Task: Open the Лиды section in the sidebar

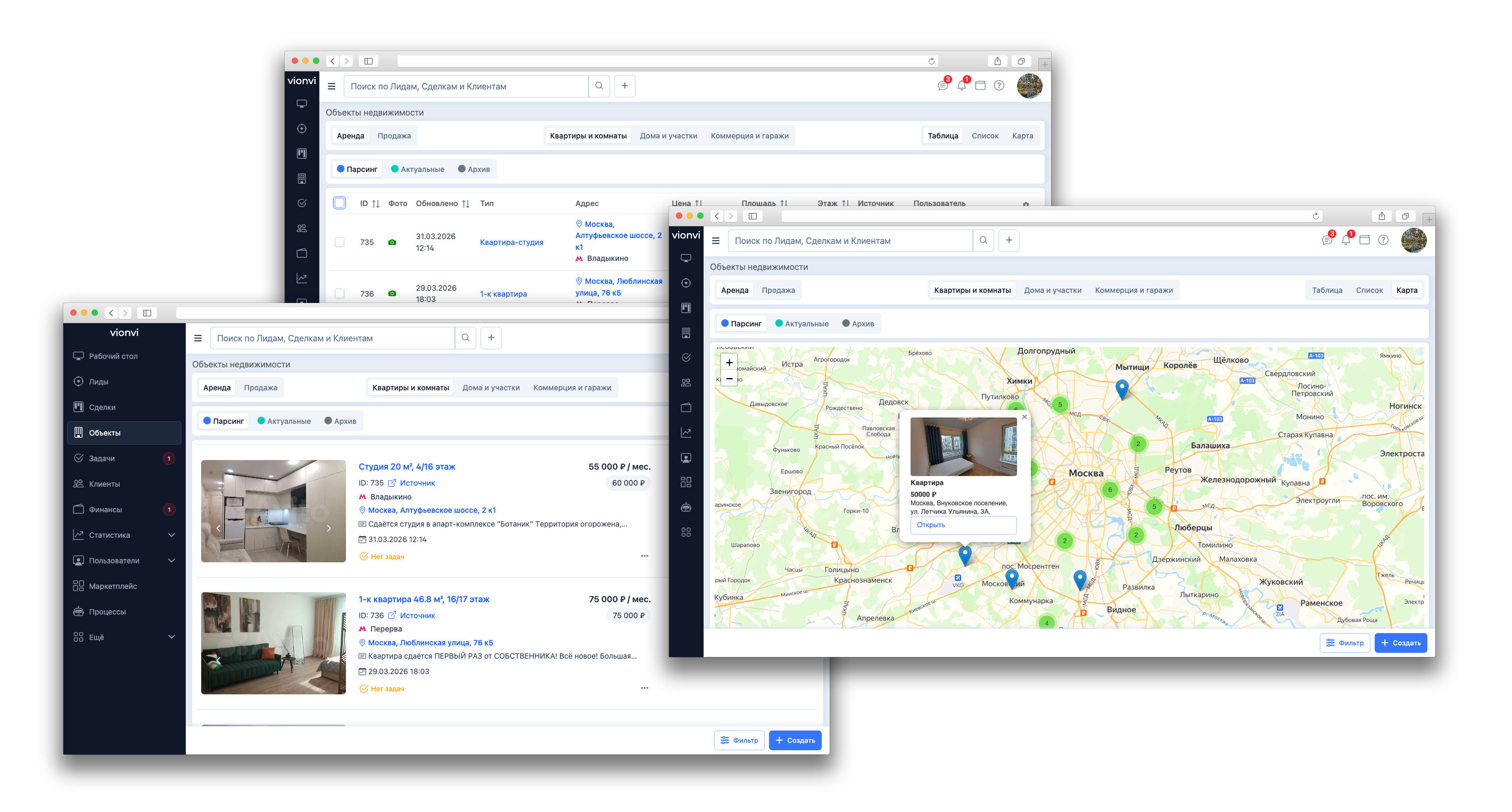Action: (98, 381)
